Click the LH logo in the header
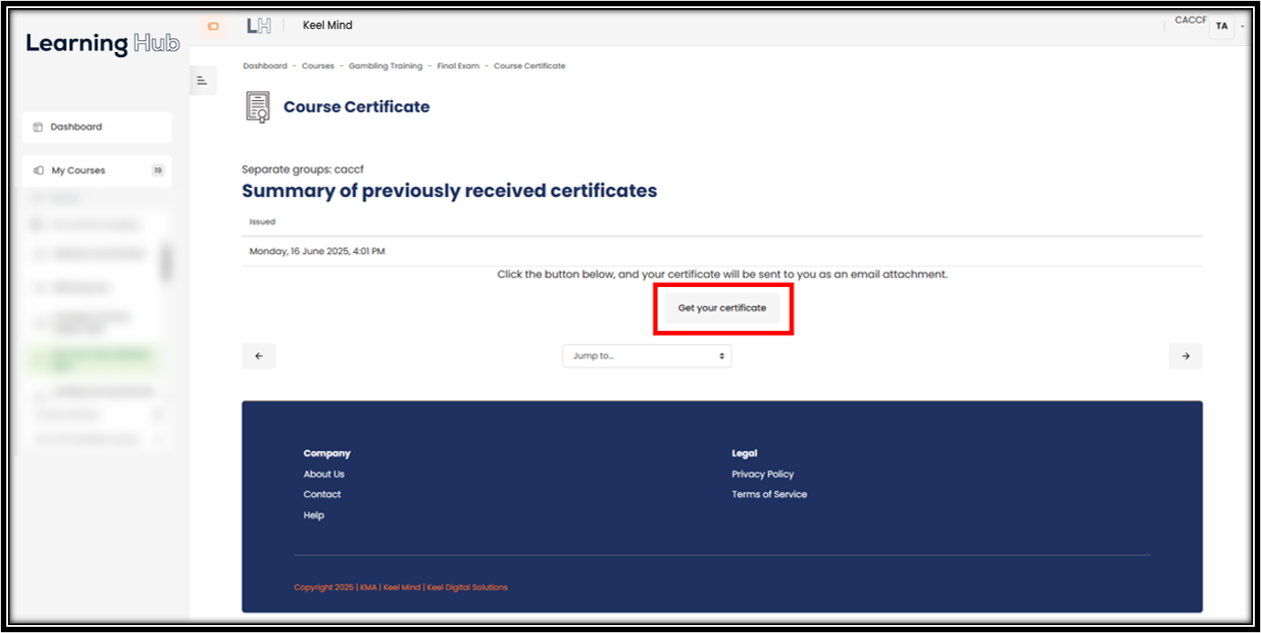 tap(258, 26)
